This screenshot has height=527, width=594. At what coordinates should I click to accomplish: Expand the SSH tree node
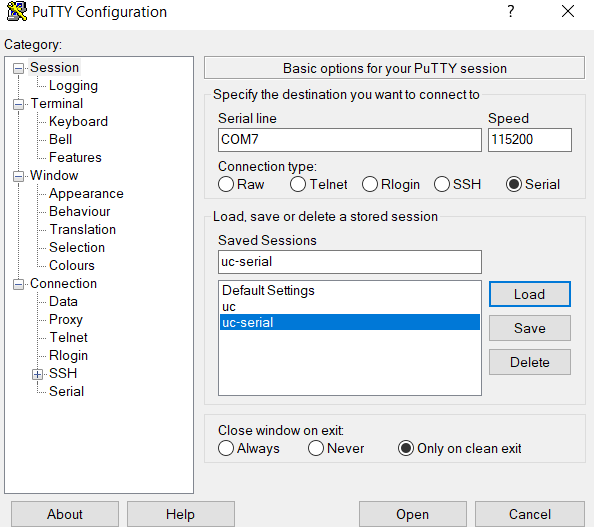pos(37,374)
